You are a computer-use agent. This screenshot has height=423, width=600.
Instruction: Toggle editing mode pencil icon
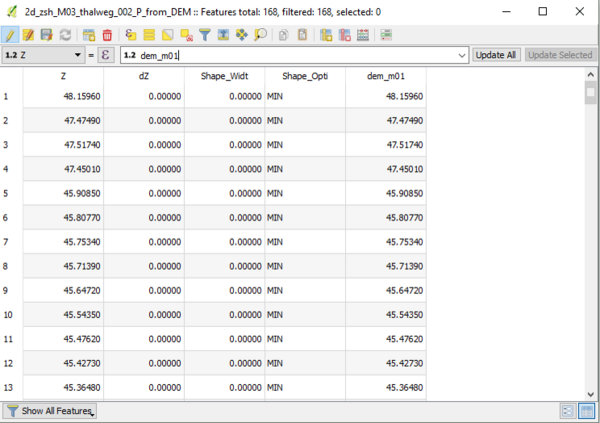click(x=11, y=35)
